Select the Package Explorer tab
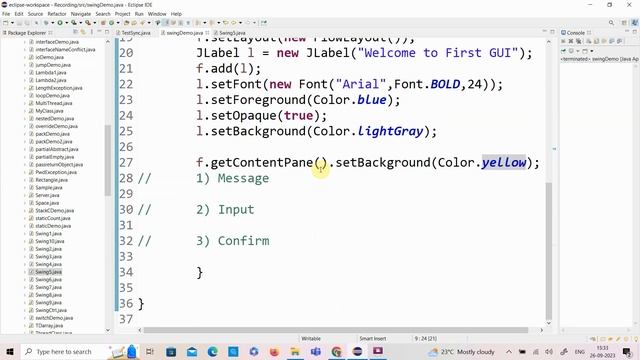Viewport: 640px width, 360px height. pos(27,33)
